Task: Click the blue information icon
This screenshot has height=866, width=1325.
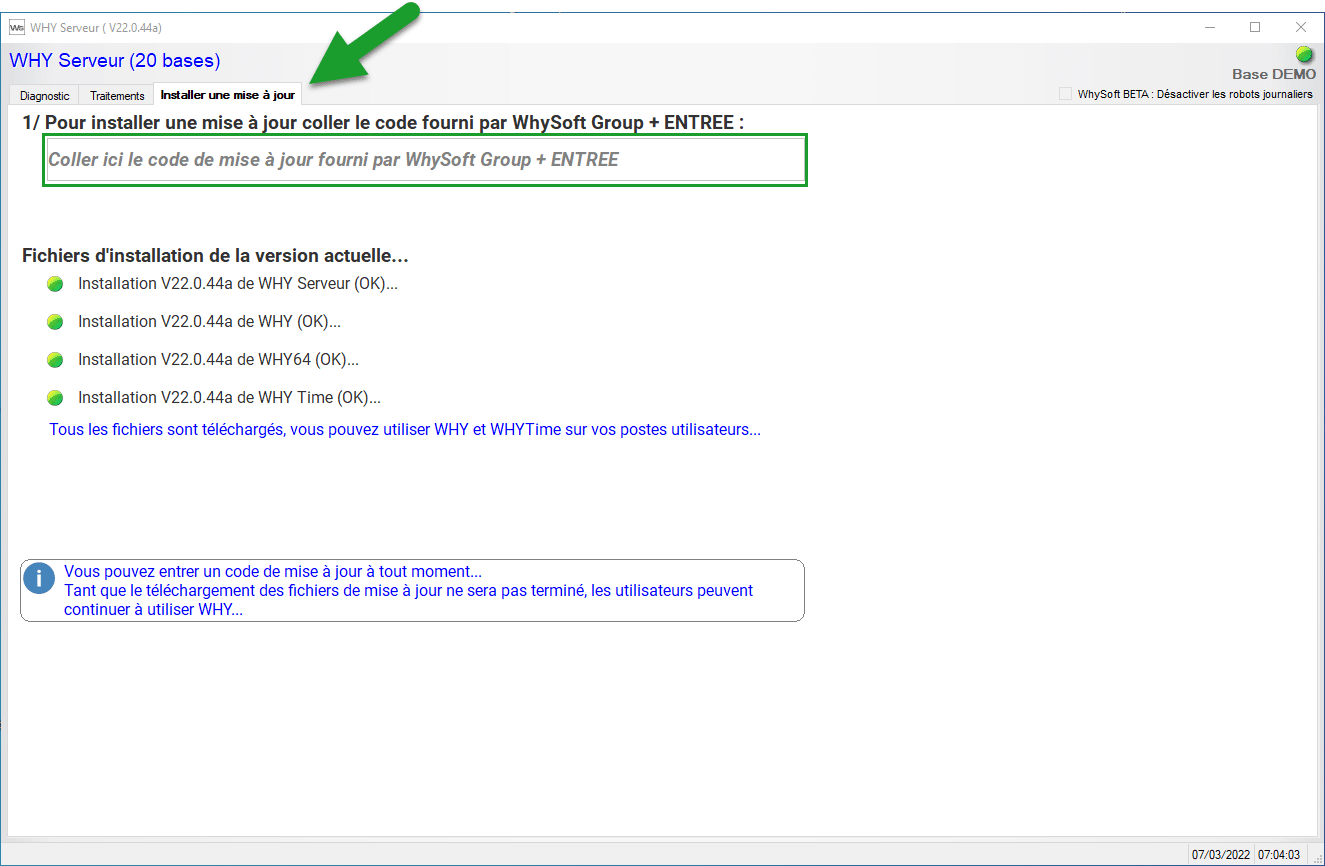Action: (x=39, y=578)
